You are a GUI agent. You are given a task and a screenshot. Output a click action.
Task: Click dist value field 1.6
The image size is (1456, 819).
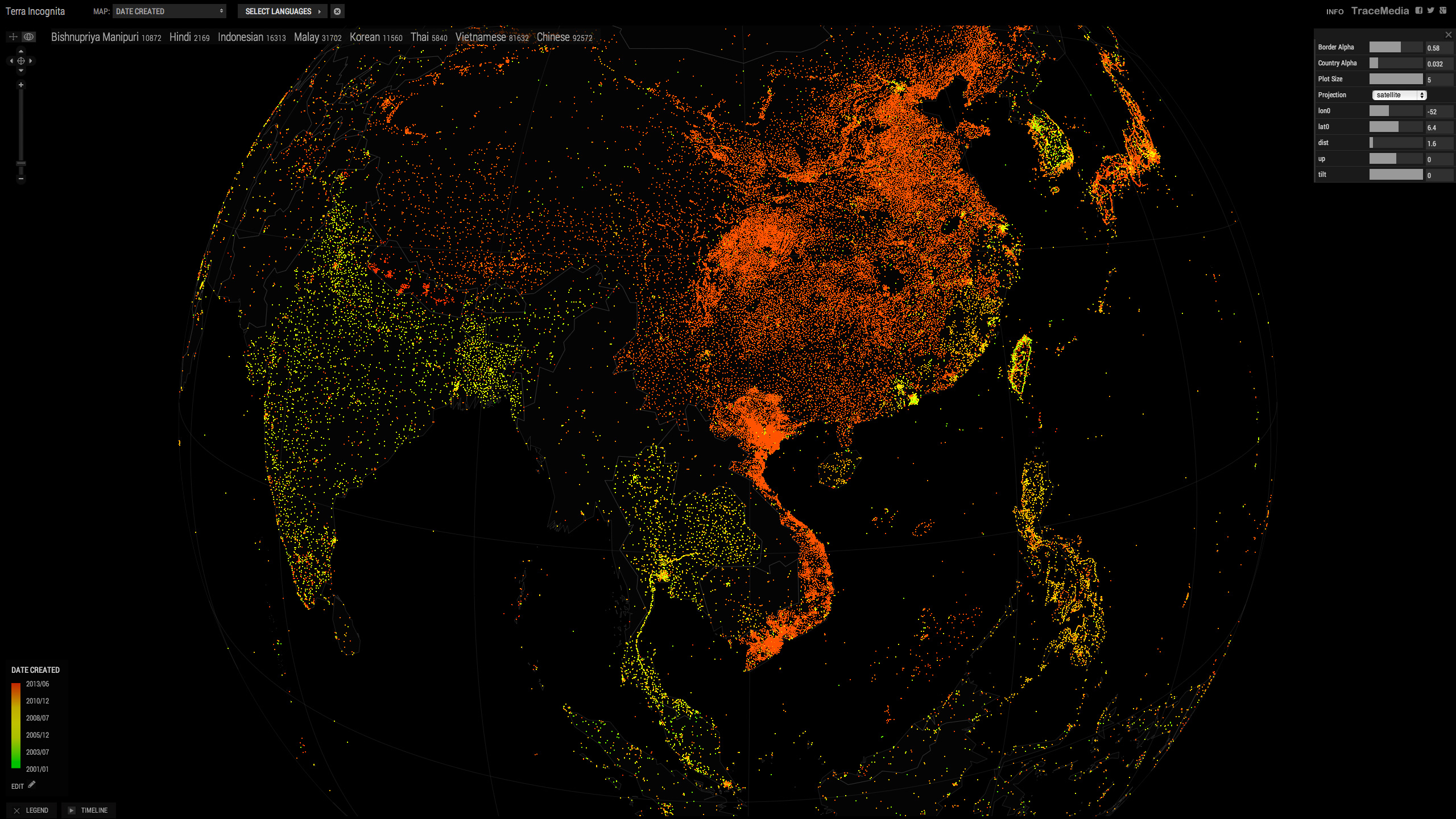coord(1438,143)
